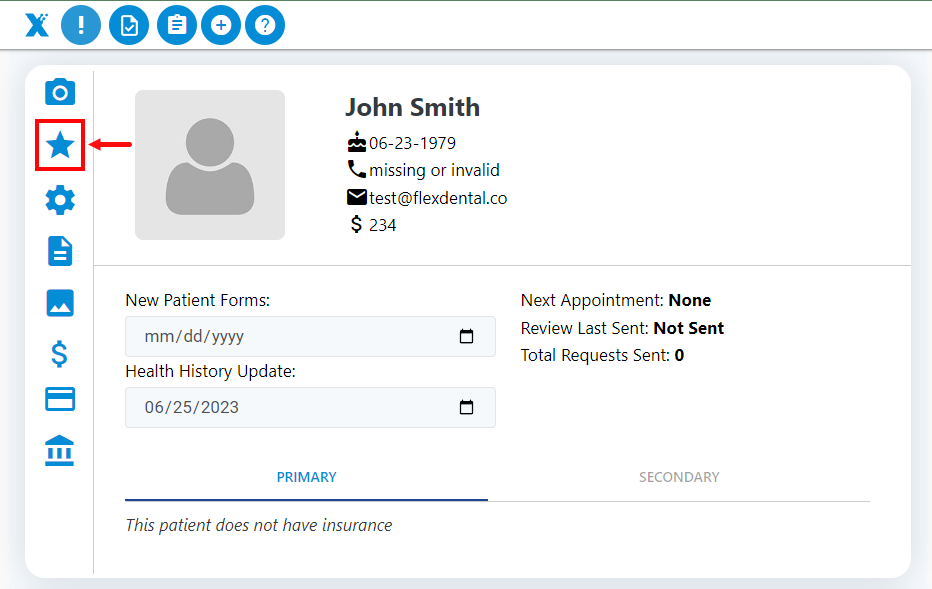
Task: Click the dollar balance icon beside 234
Action: 356,225
